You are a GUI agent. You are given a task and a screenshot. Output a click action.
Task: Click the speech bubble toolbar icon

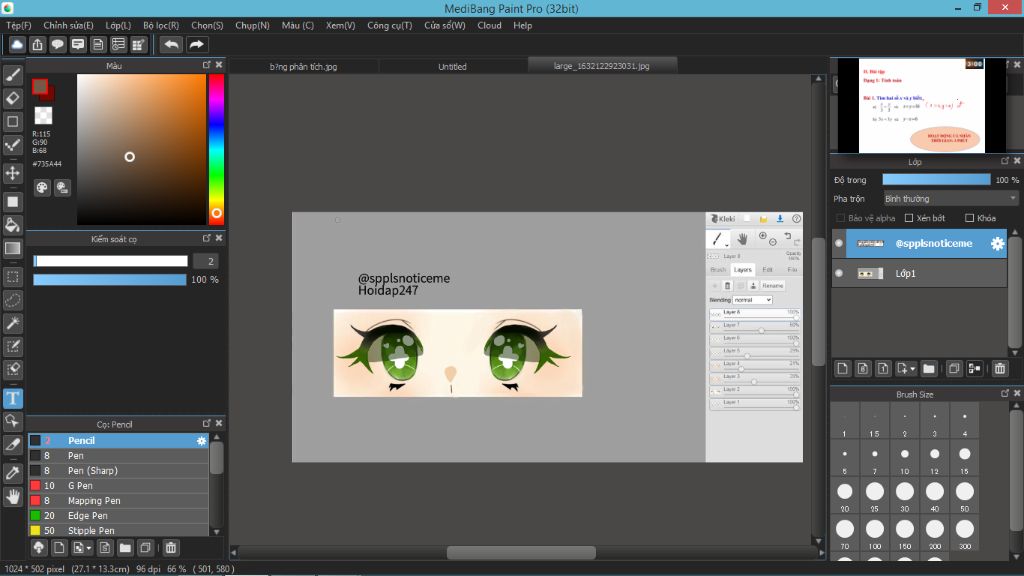(57, 44)
